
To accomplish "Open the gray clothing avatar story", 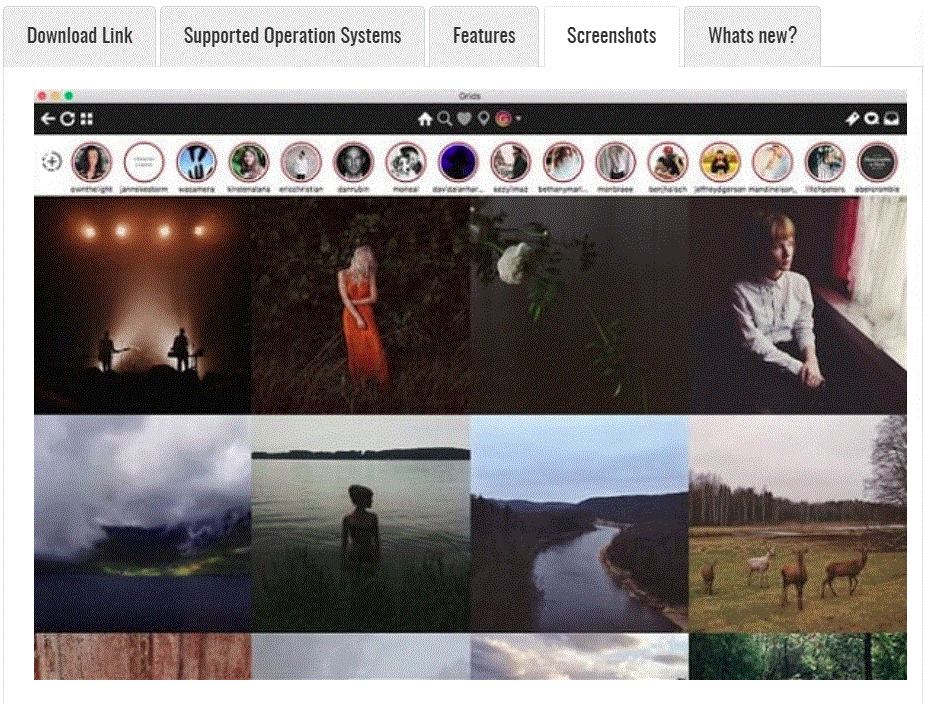I will click(615, 162).
